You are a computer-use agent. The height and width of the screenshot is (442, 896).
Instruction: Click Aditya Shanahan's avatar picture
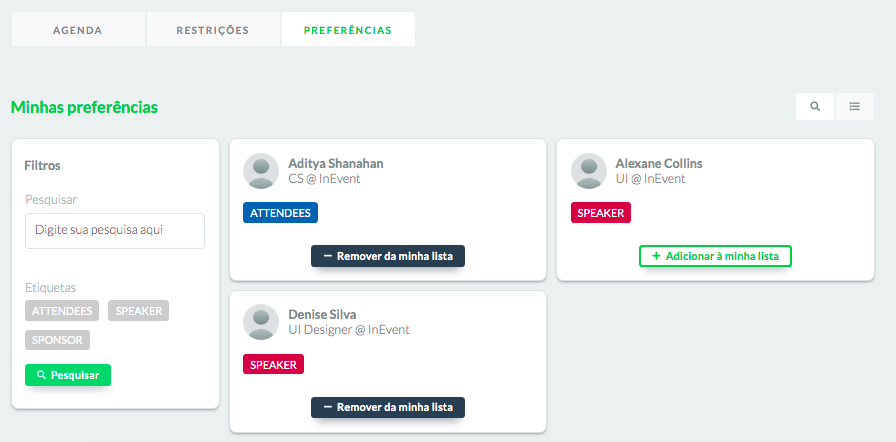pyautogui.click(x=261, y=171)
